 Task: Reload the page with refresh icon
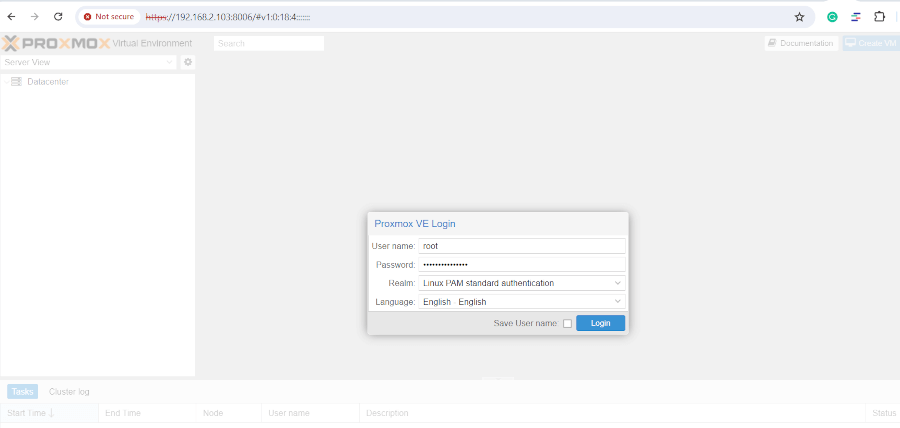click(58, 17)
